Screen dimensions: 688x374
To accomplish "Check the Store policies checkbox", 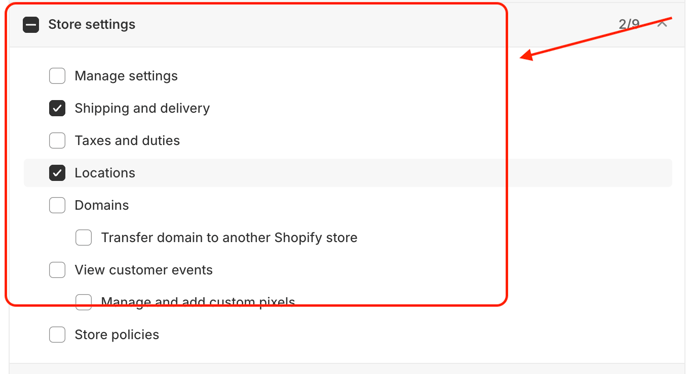I will [x=57, y=334].
